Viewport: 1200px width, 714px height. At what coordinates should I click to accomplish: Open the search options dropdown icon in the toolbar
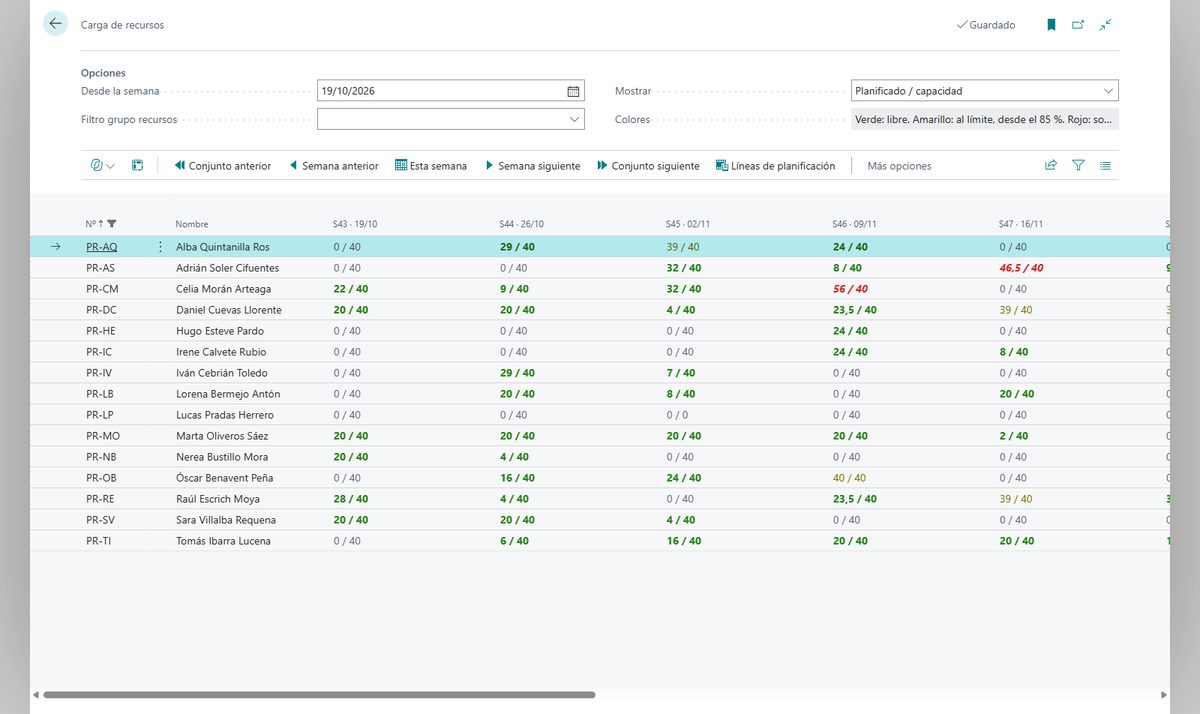click(103, 166)
